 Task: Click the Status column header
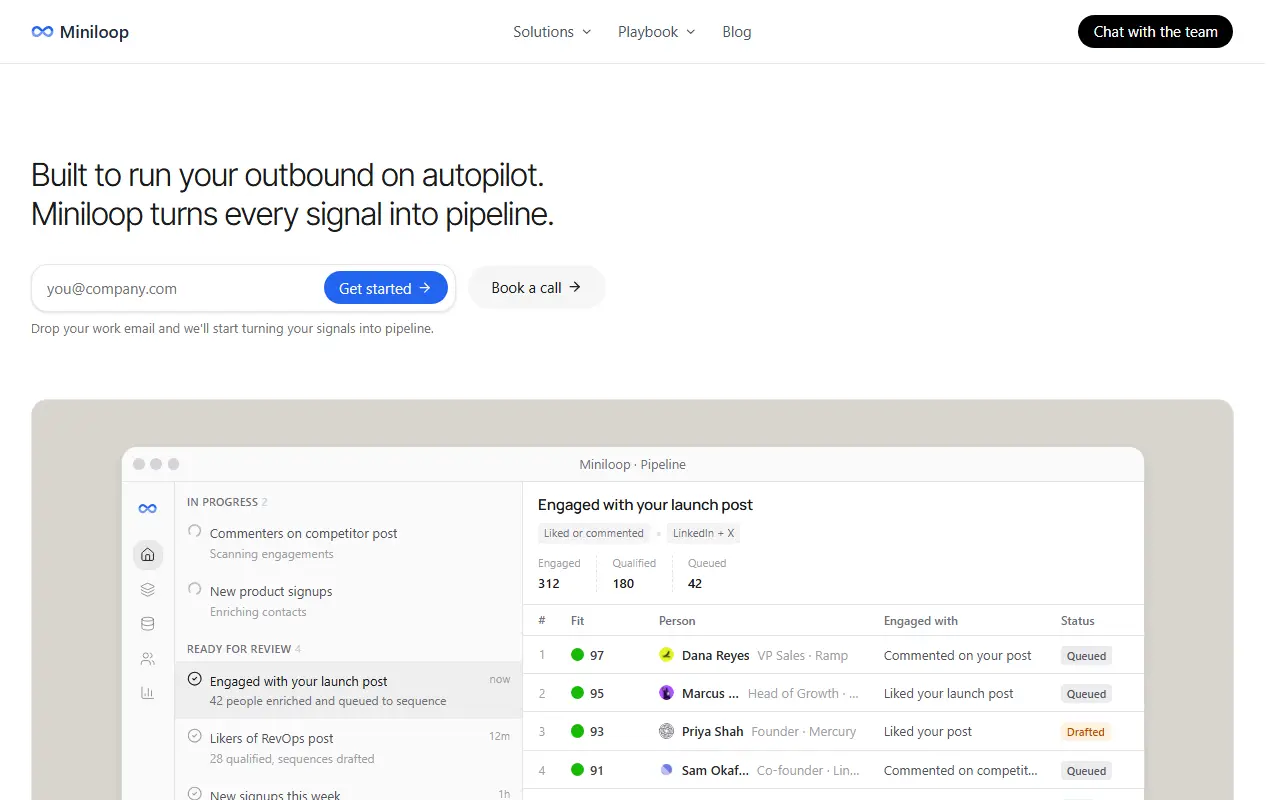1078,621
